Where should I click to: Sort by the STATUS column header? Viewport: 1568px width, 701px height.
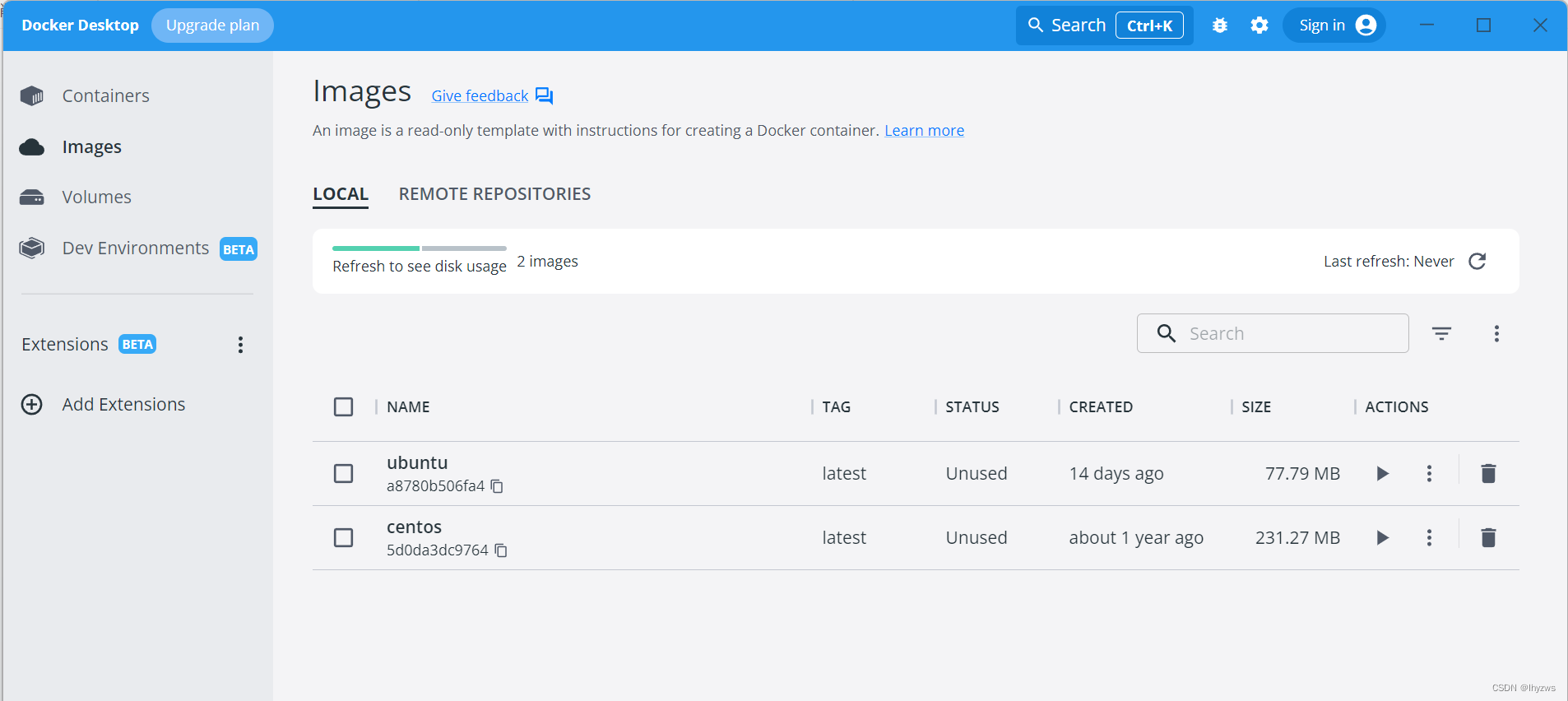pos(972,407)
